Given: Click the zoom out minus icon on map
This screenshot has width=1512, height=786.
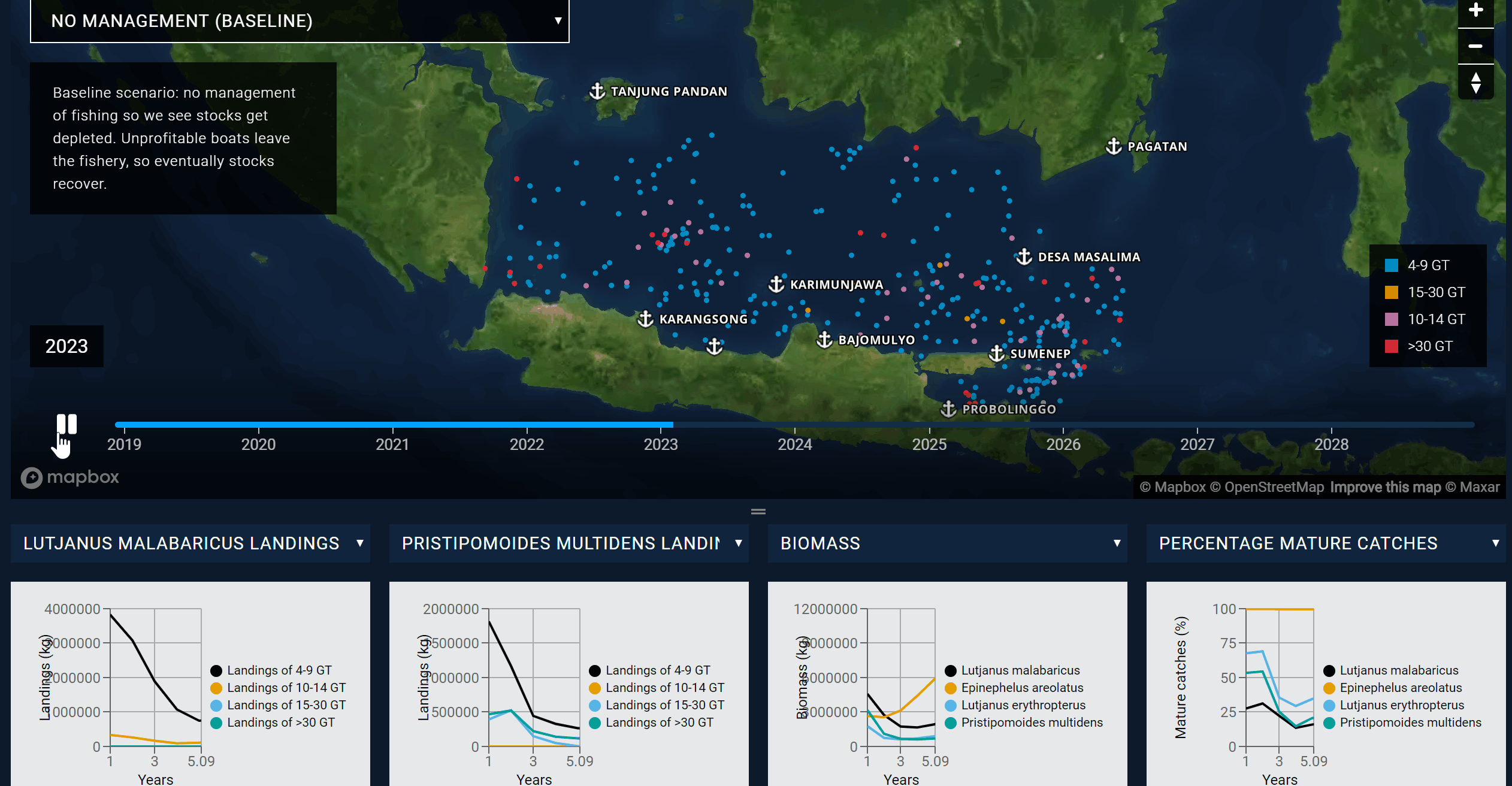Looking at the screenshot, I should coord(1477,46).
